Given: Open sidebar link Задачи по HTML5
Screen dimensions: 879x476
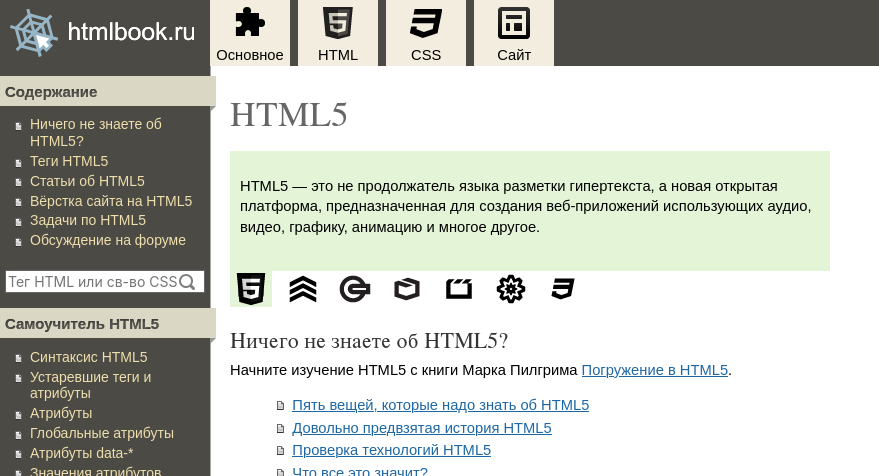Looking at the screenshot, I should (87, 220).
